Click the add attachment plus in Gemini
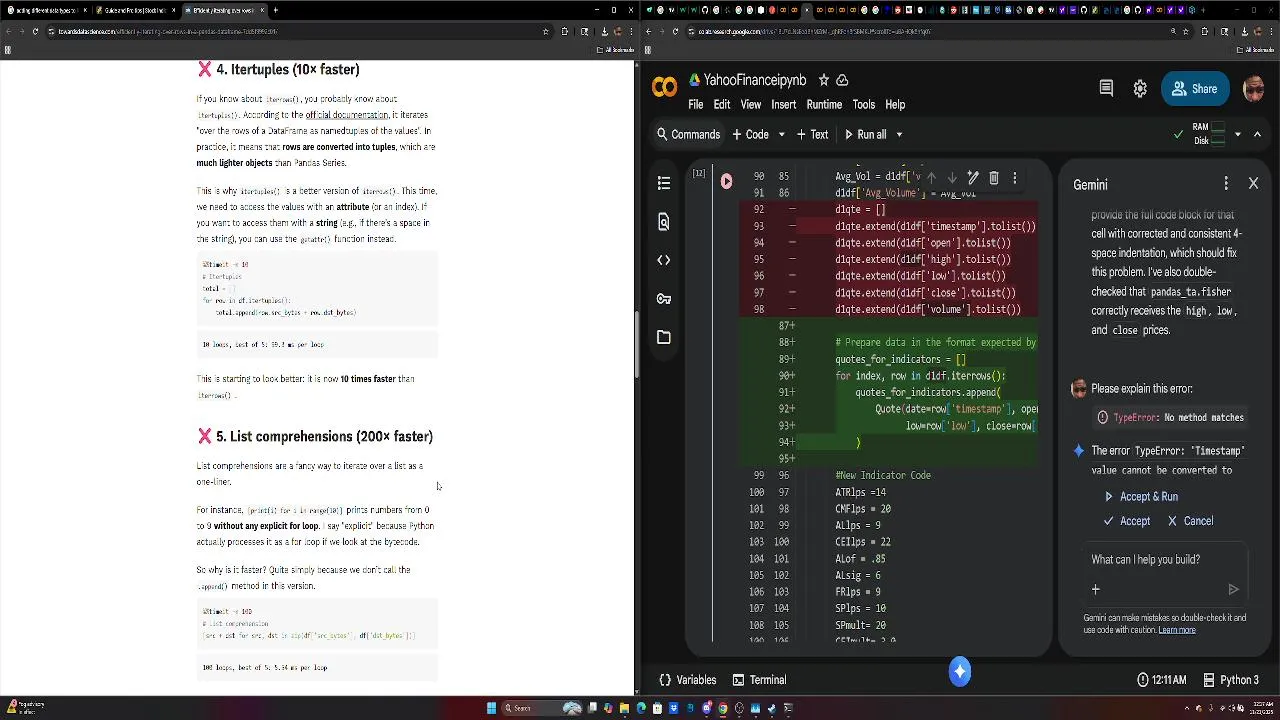This screenshot has width=1280, height=720. [1096, 590]
